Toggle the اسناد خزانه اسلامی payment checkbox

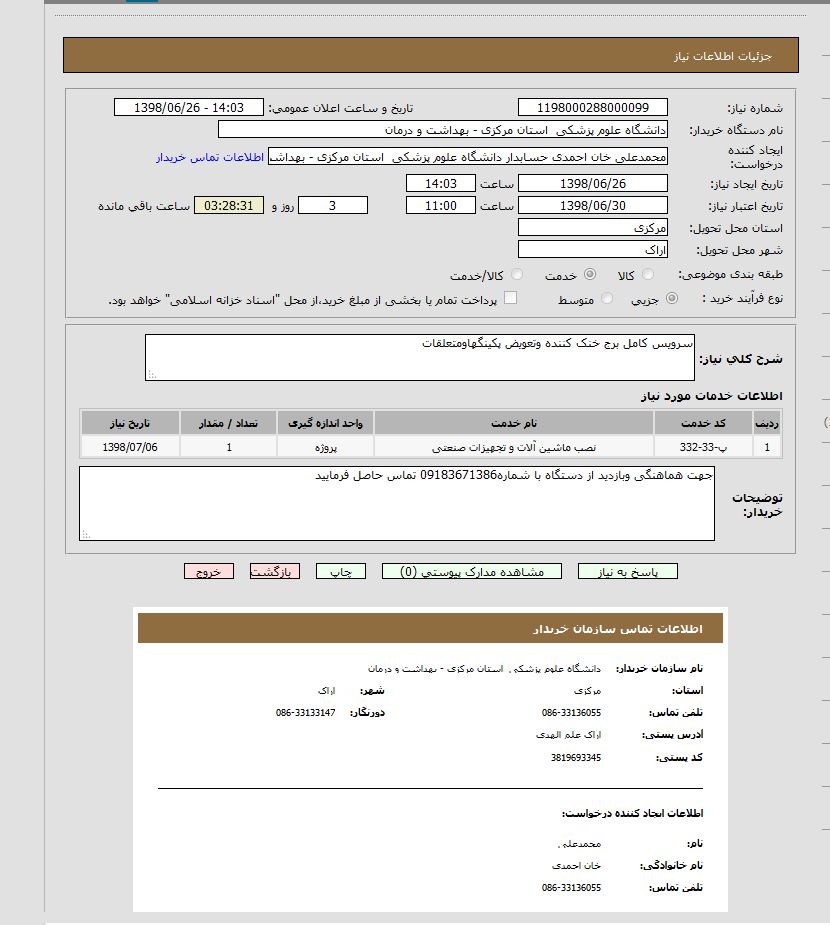point(510,298)
